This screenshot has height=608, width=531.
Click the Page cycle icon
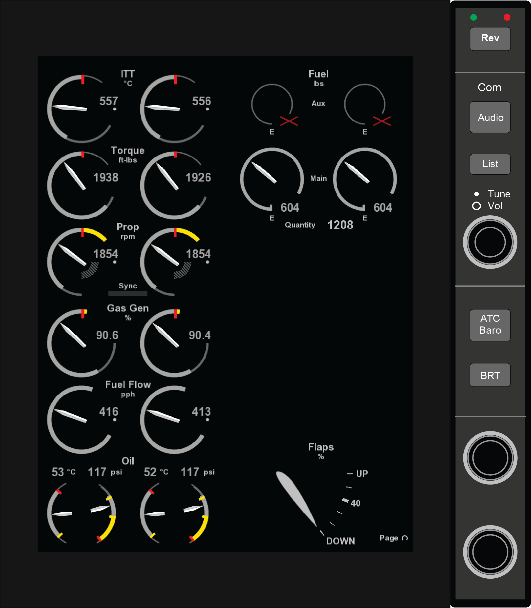405,538
